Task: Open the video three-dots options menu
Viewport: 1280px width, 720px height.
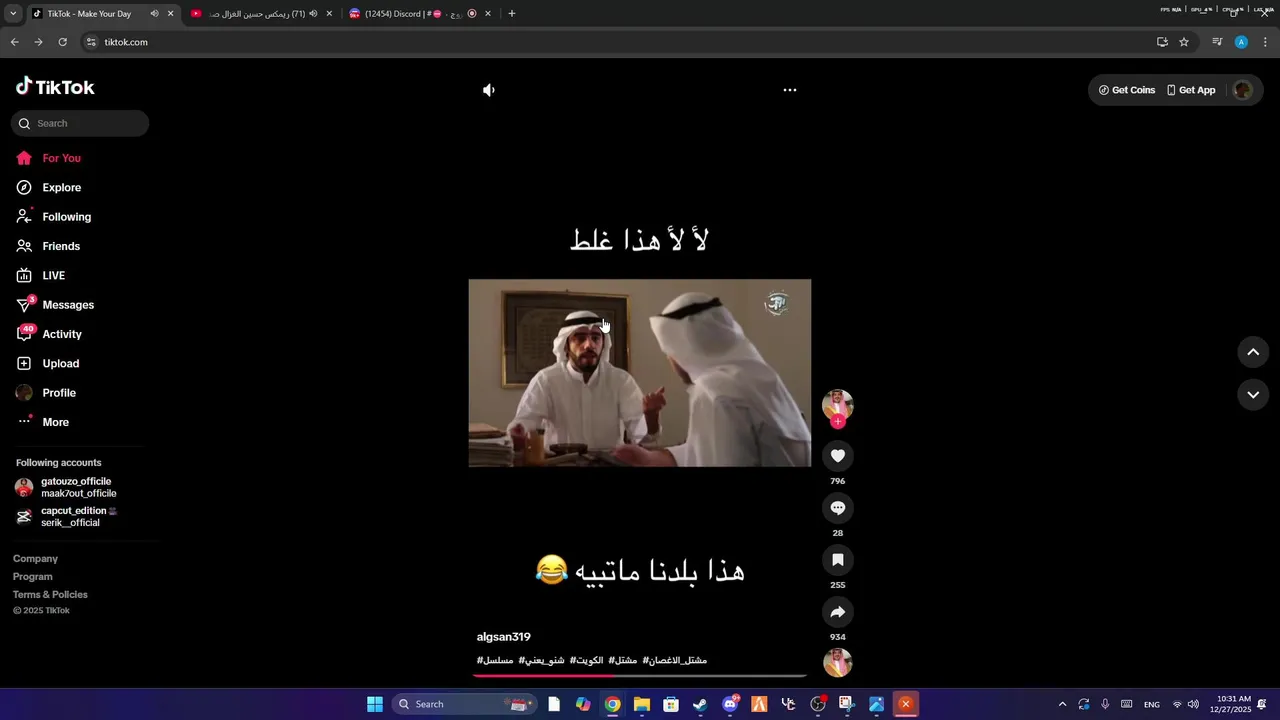Action: [x=790, y=90]
